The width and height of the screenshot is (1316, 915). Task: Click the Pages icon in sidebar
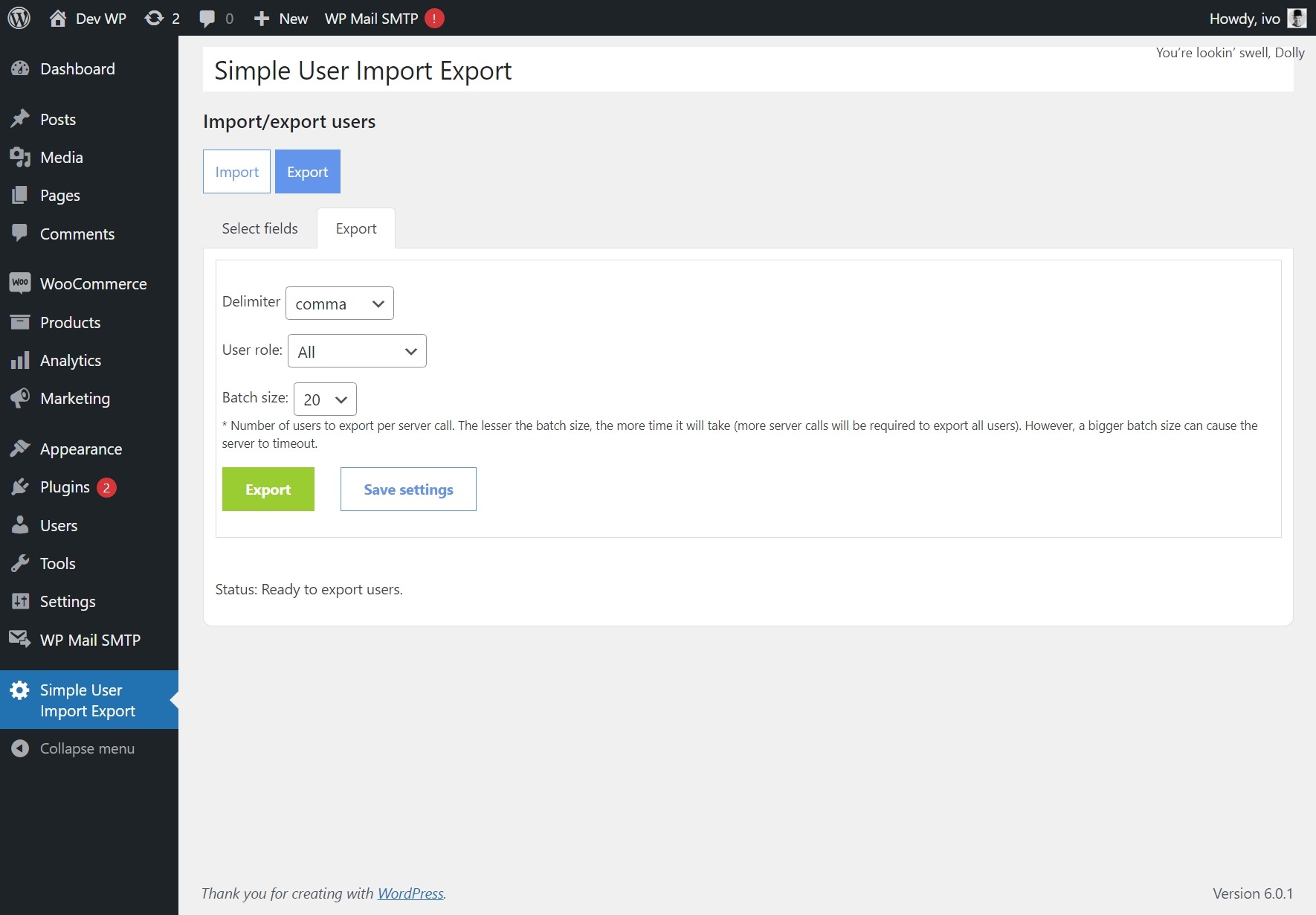[20, 195]
